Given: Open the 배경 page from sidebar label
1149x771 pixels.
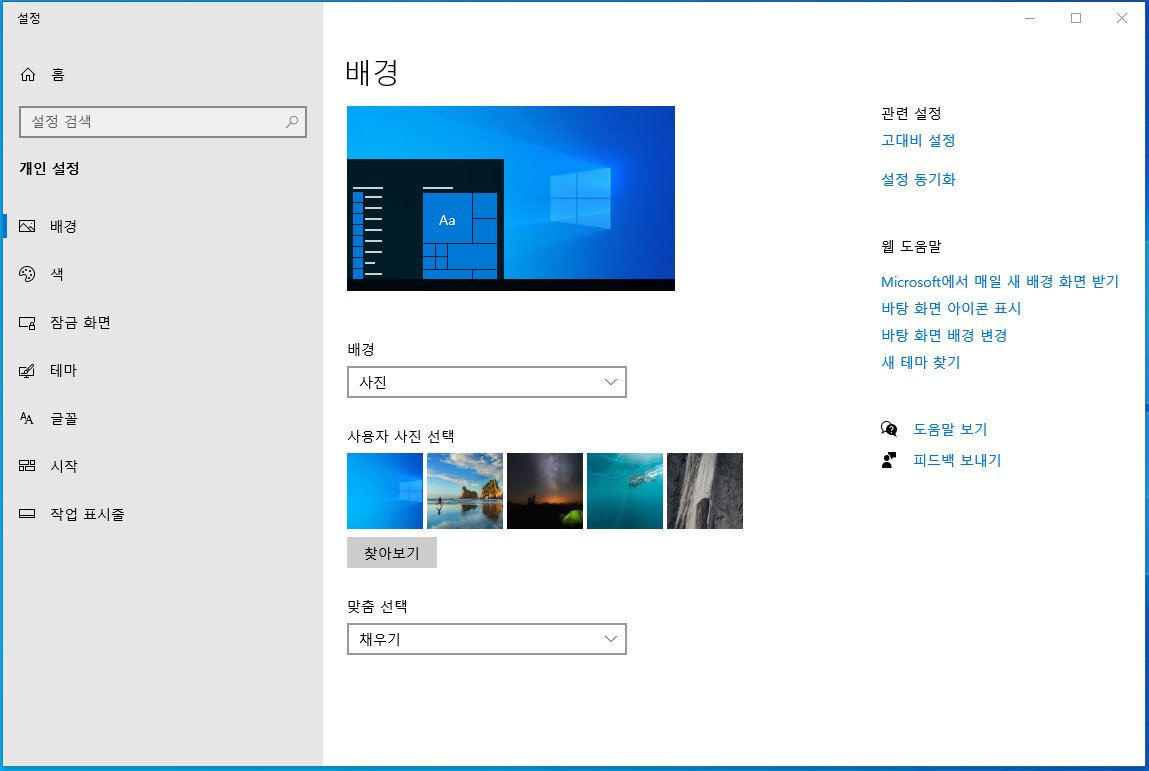Looking at the screenshot, I should pos(63,226).
